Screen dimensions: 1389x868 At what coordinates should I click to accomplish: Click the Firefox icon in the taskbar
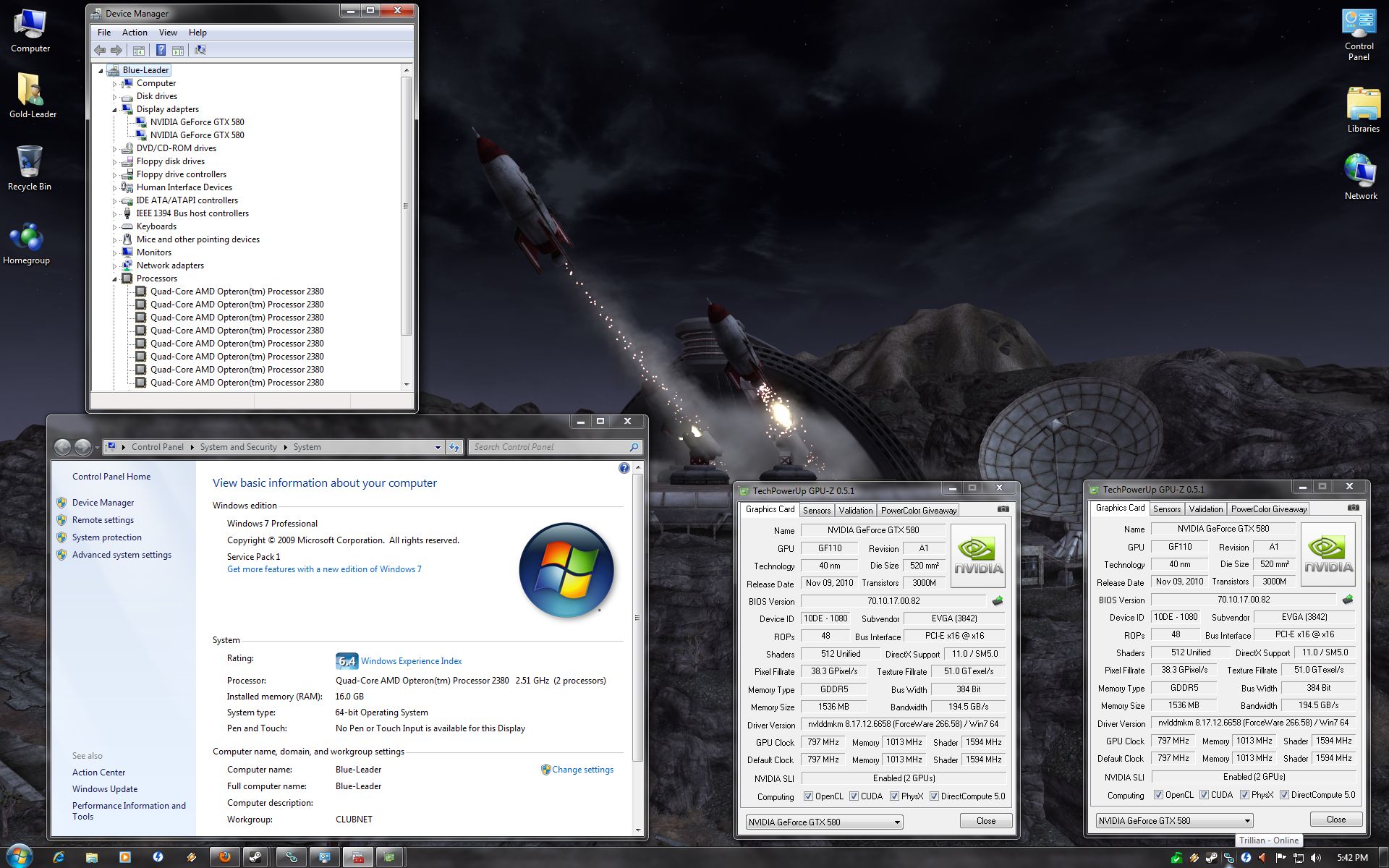point(225,857)
